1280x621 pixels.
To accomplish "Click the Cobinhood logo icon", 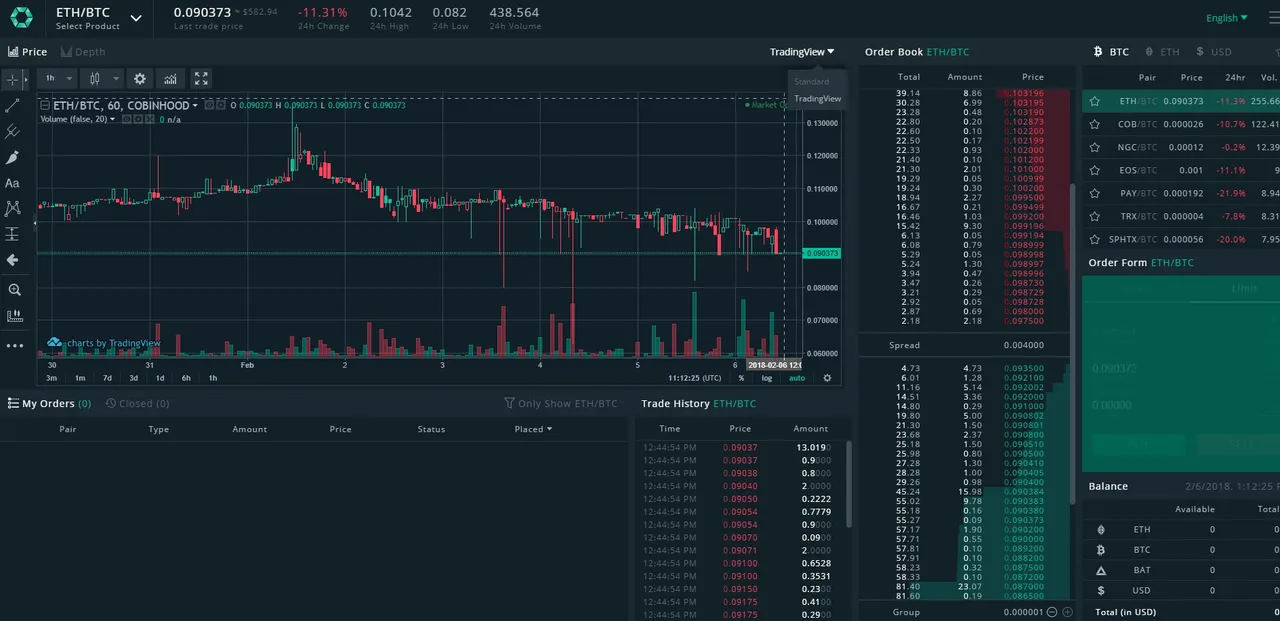I will [21, 17].
